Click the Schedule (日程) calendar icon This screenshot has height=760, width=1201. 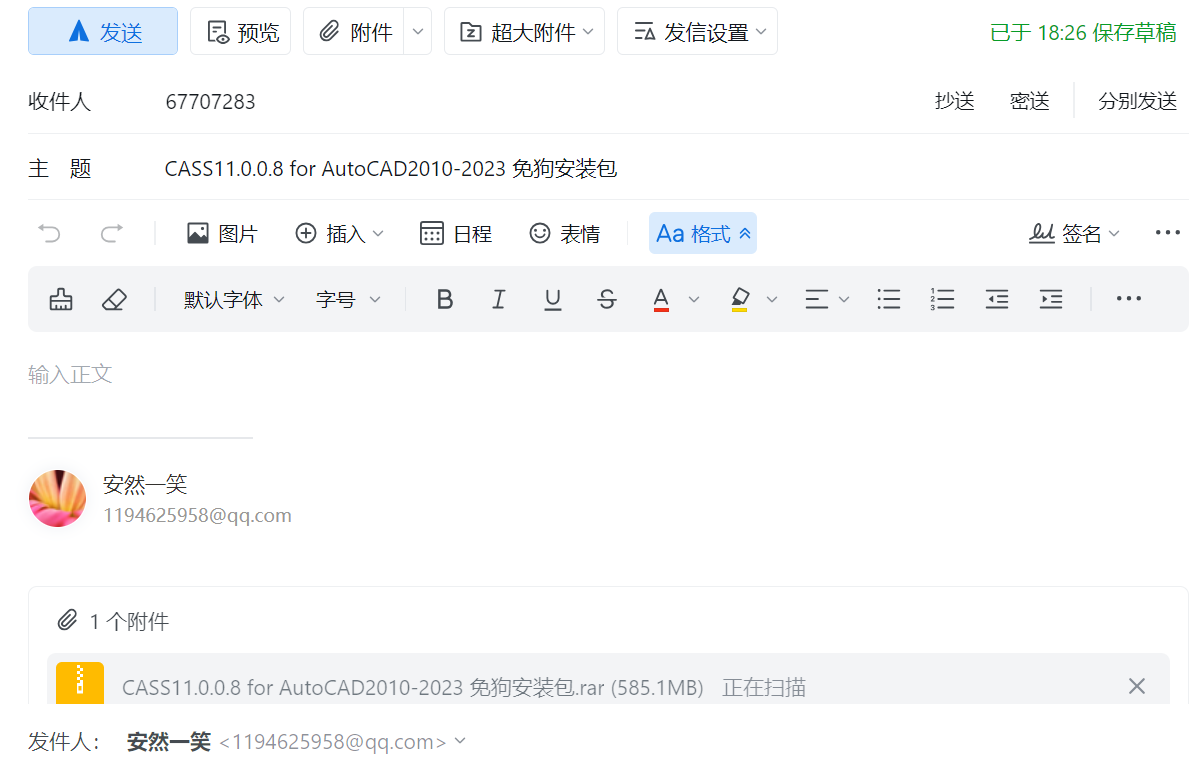[x=456, y=233]
